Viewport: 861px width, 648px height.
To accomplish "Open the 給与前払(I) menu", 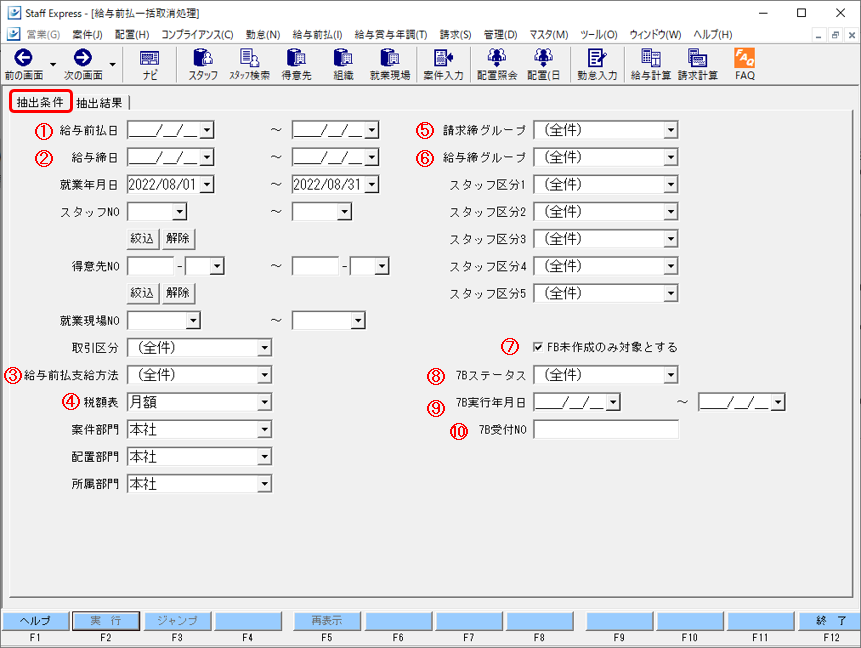I will pyautogui.click(x=317, y=35).
